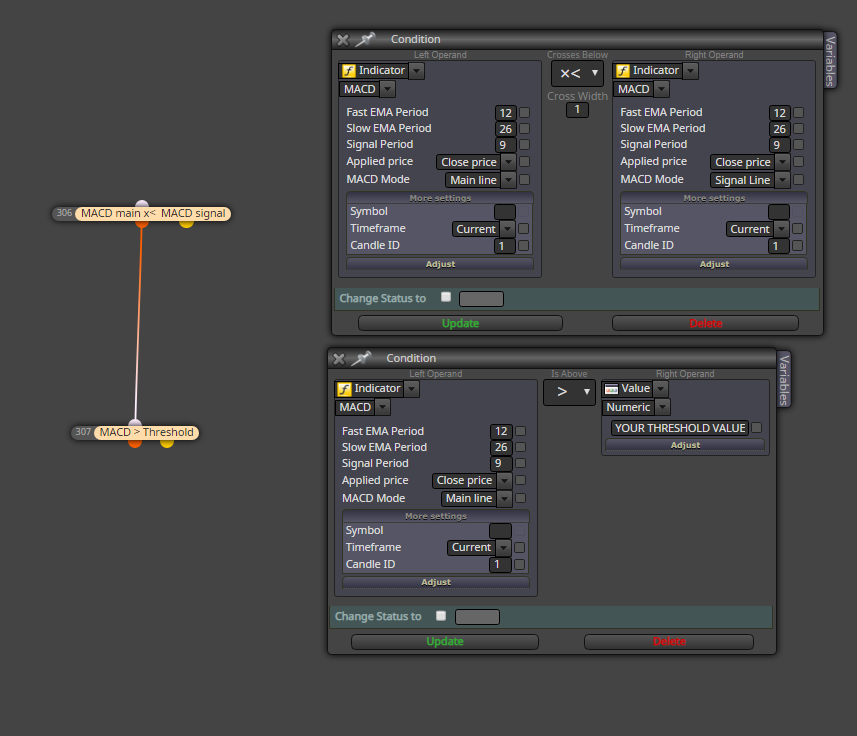This screenshot has width=857, height=736.
Task: Click pin icon on upper Condition panel
Action: pyautogui.click(x=365, y=39)
